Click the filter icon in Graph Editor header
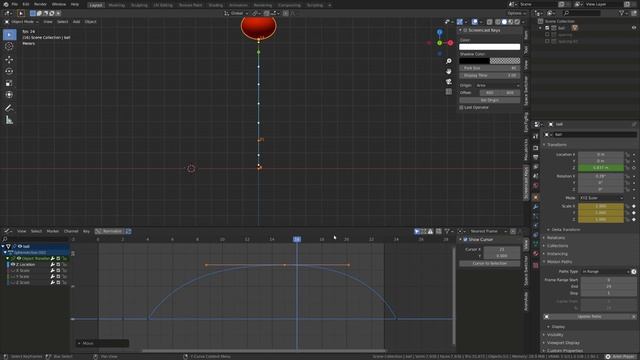The width and height of the screenshot is (640, 360). 447,231
